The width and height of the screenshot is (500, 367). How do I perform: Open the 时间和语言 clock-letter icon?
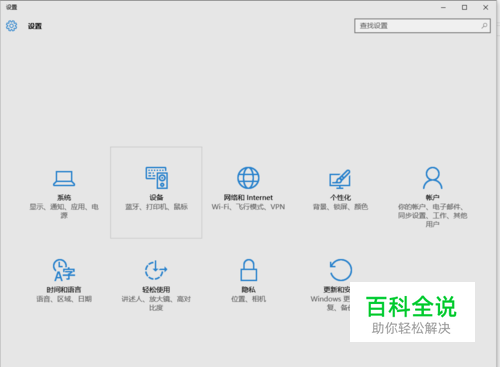[64, 270]
